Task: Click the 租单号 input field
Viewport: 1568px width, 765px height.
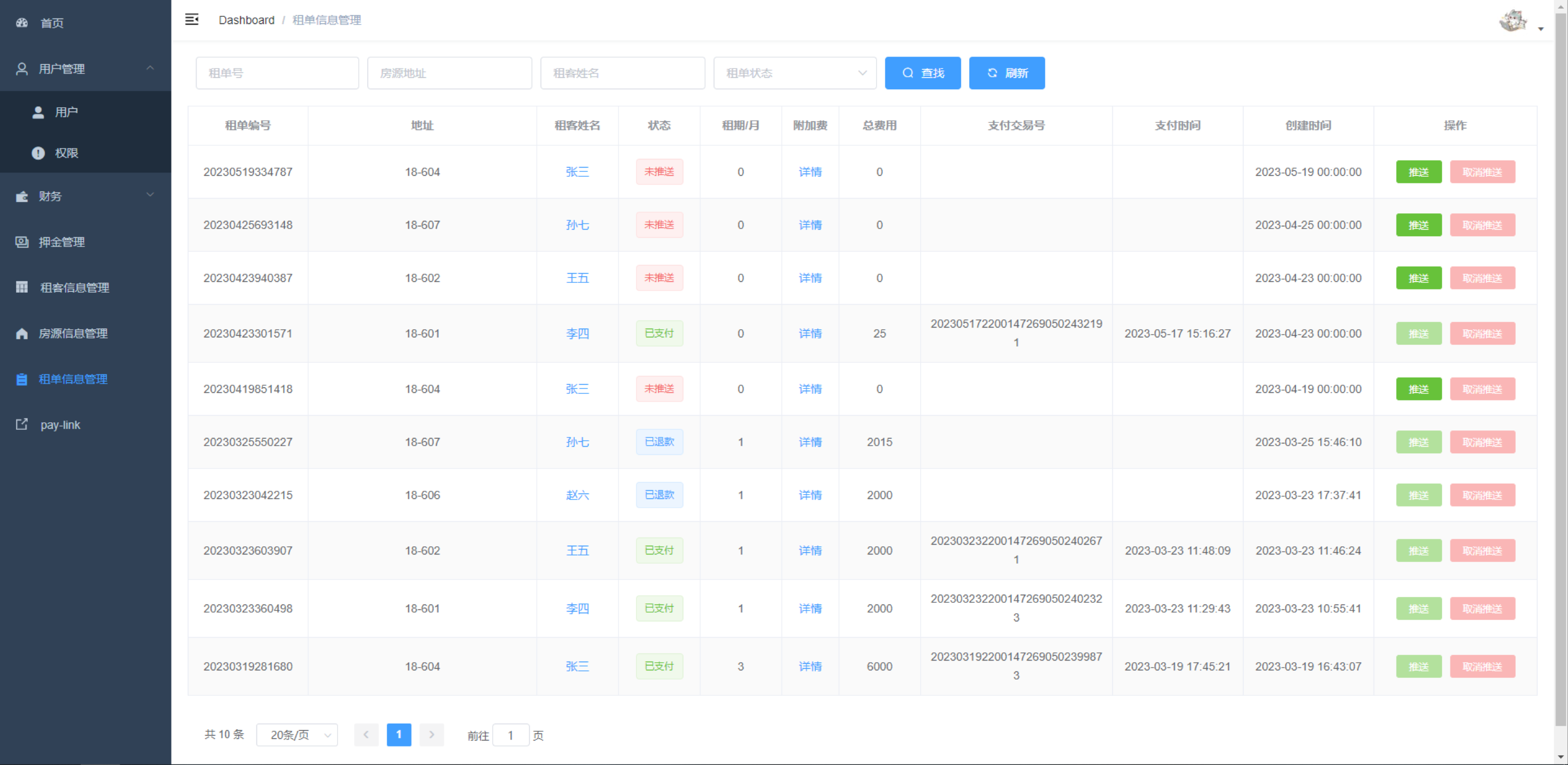Action: [277, 73]
